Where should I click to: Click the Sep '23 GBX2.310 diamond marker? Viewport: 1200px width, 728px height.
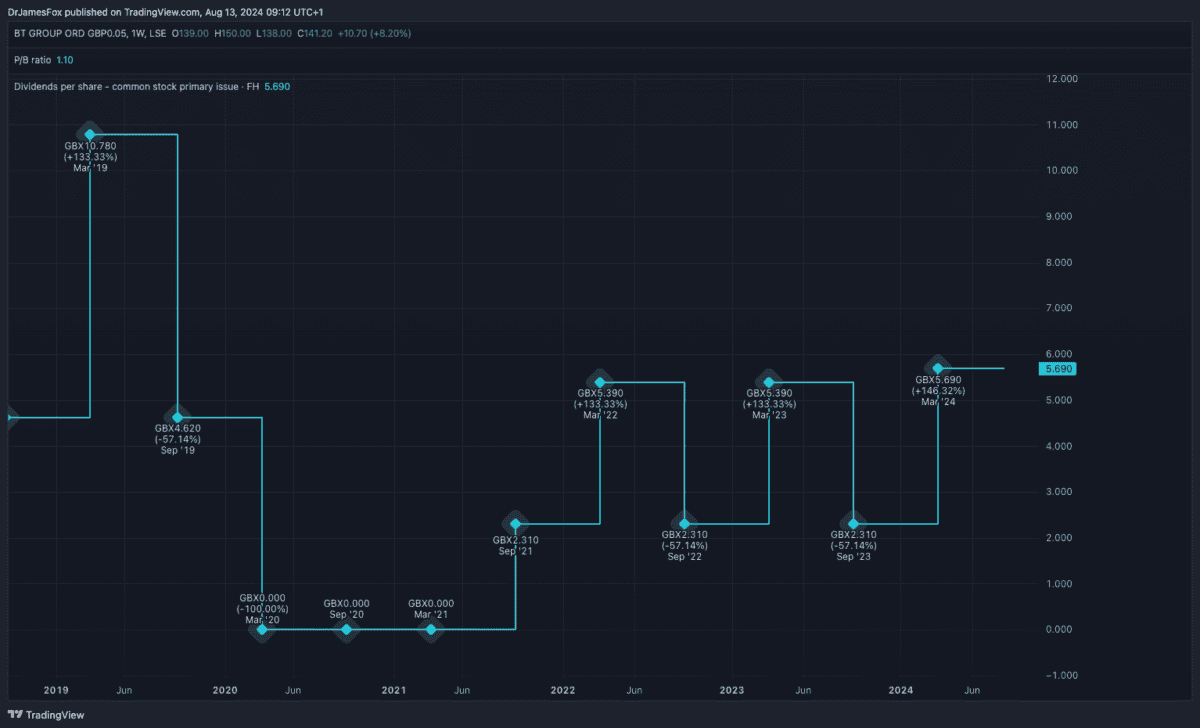(853, 524)
